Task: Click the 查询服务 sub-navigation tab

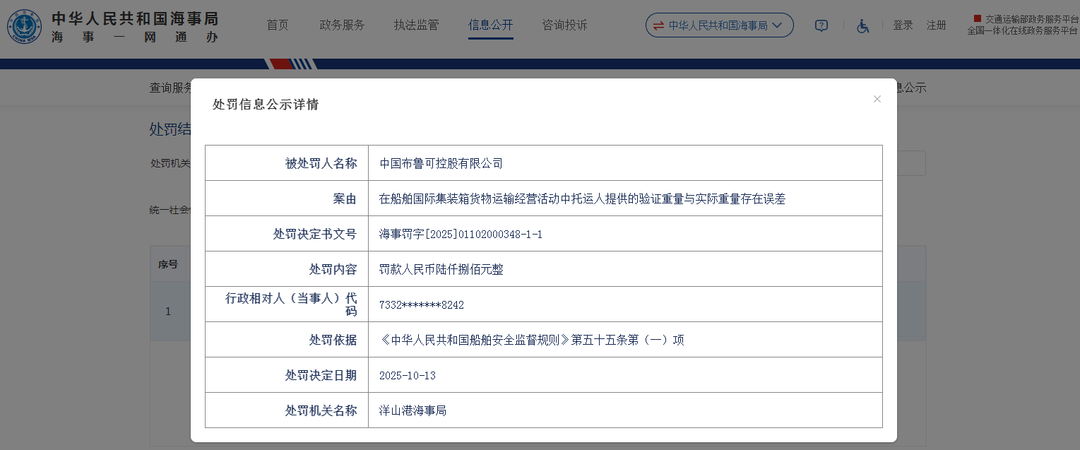Action: pos(171,87)
